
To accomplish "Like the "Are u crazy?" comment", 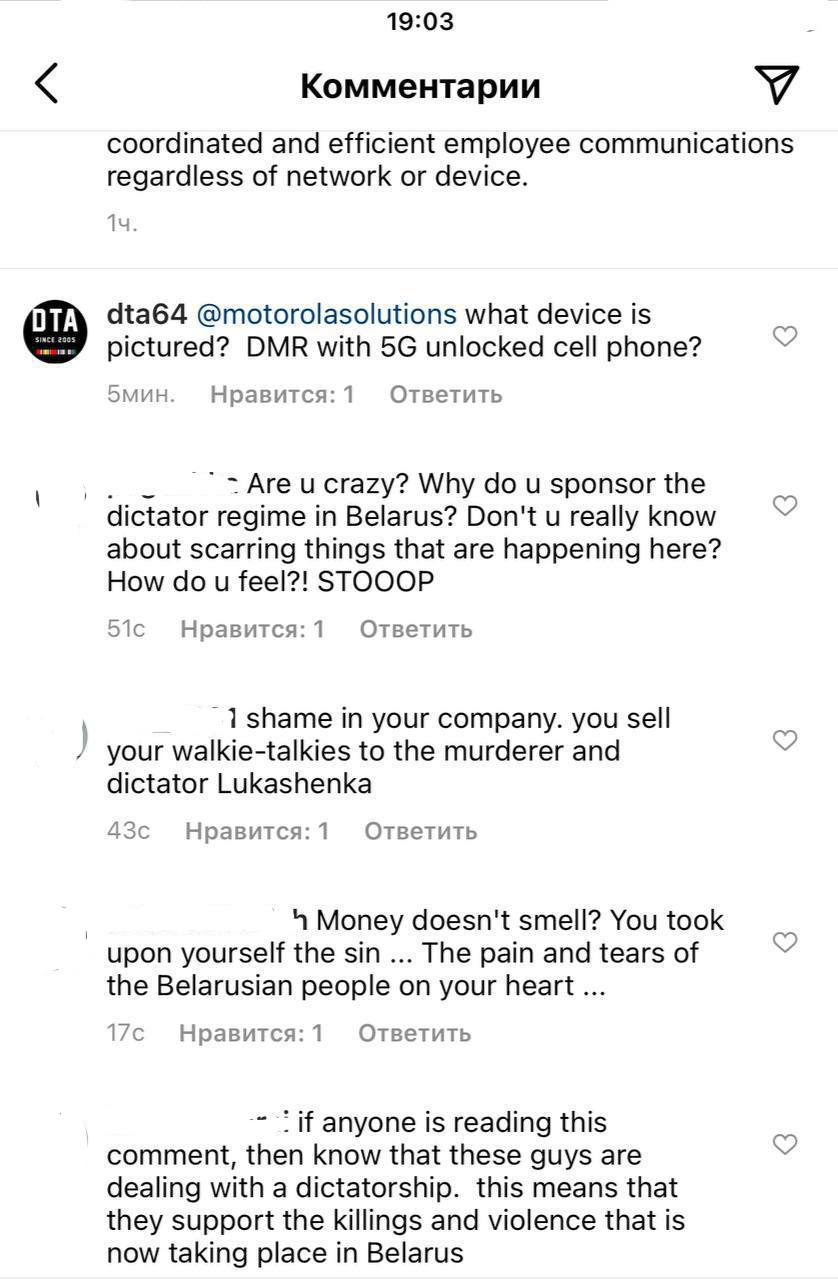I will coord(786,506).
